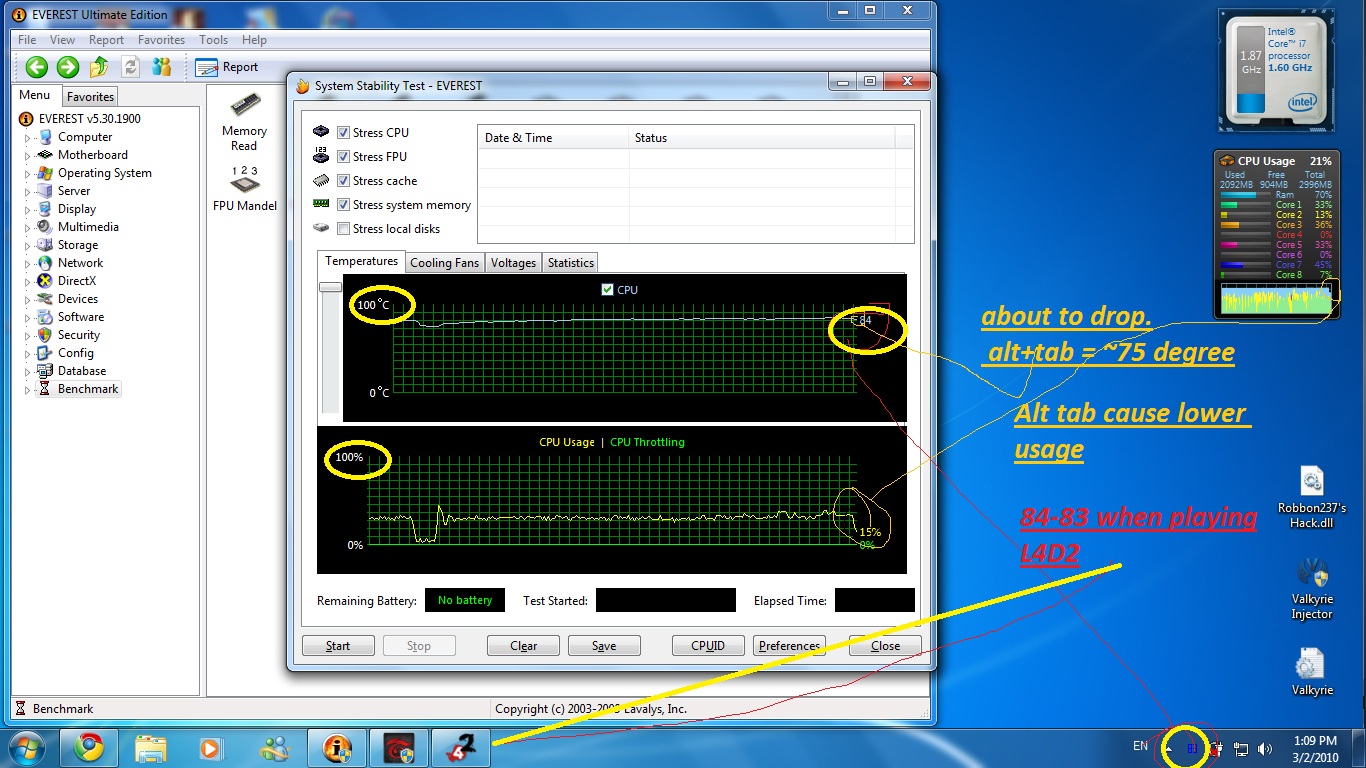Viewport: 1366px width, 768px height.
Task: Expand the Software tree node
Action: point(28,318)
